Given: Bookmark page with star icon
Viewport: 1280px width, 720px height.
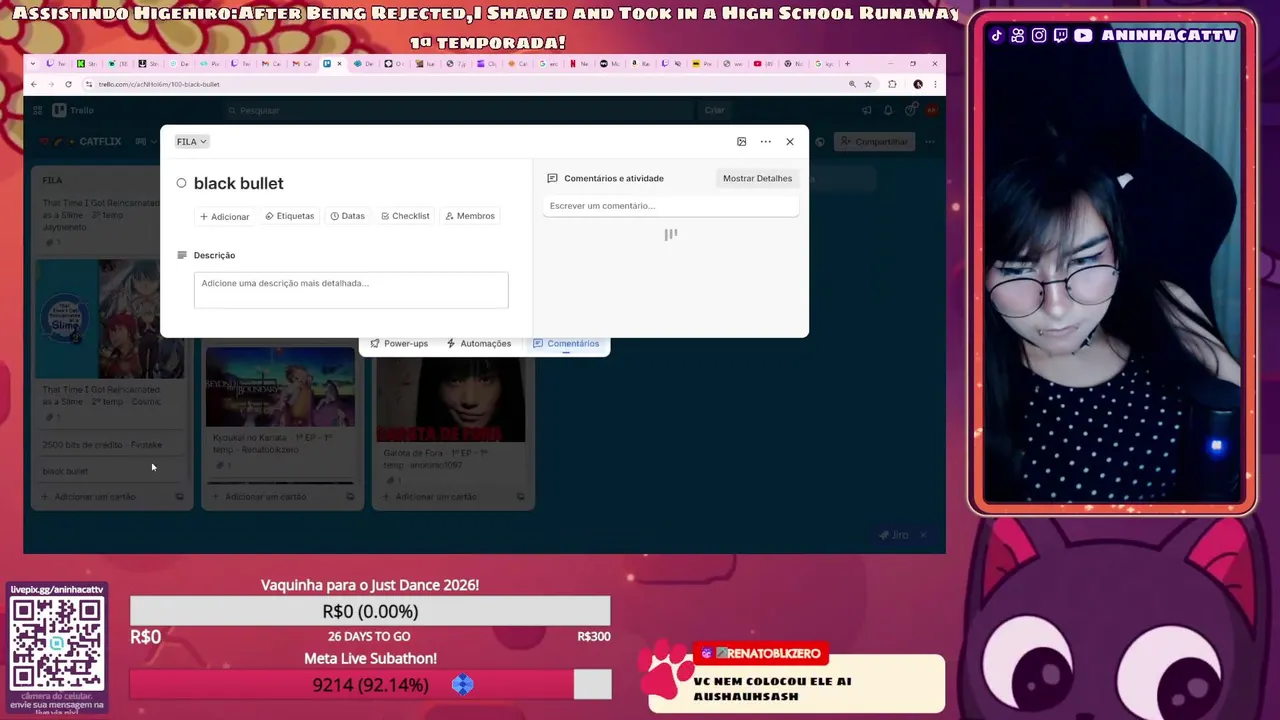Looking at the screenshot, I should (868, 84).
